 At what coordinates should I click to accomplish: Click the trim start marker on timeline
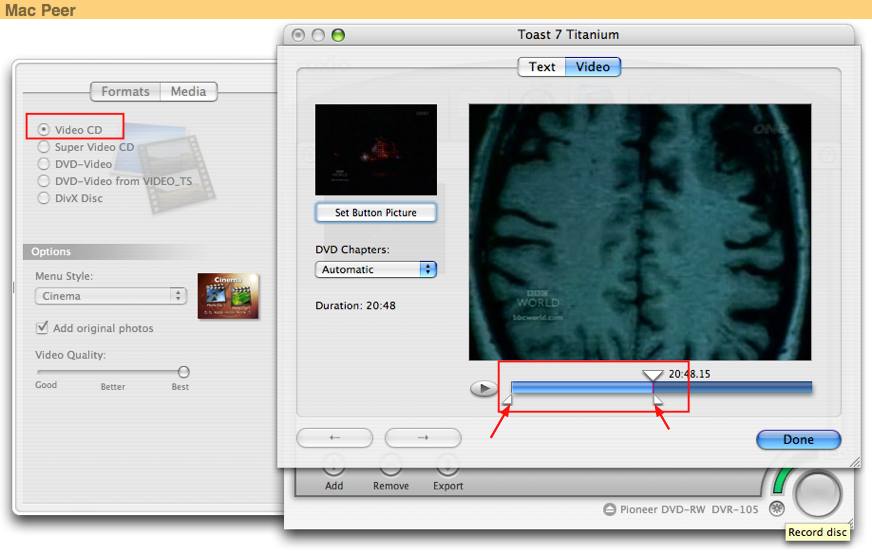pos(507,399)
